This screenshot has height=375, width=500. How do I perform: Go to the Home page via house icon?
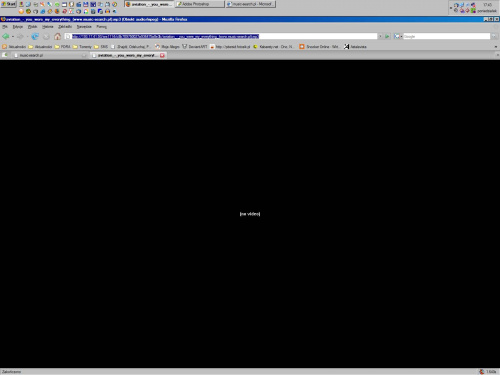(57, 36)
